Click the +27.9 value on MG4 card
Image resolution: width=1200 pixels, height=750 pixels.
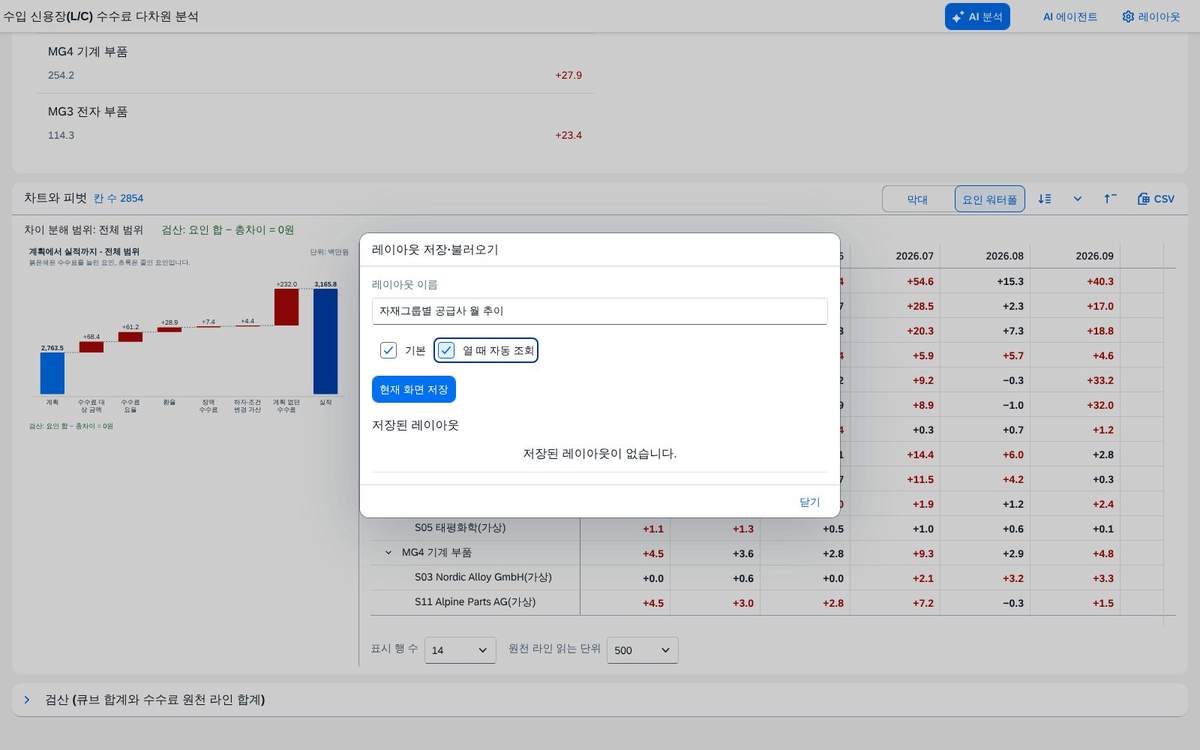568,75
